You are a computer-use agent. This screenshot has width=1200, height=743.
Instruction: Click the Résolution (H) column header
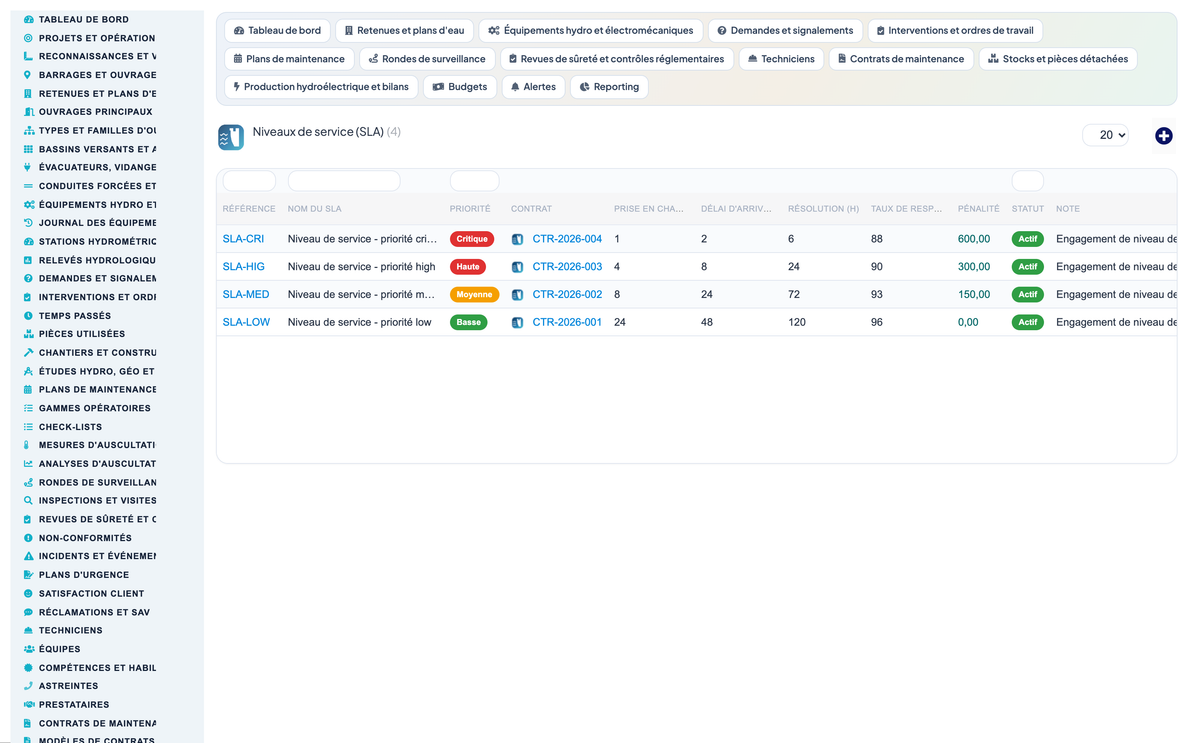click(x=823, y=209)
